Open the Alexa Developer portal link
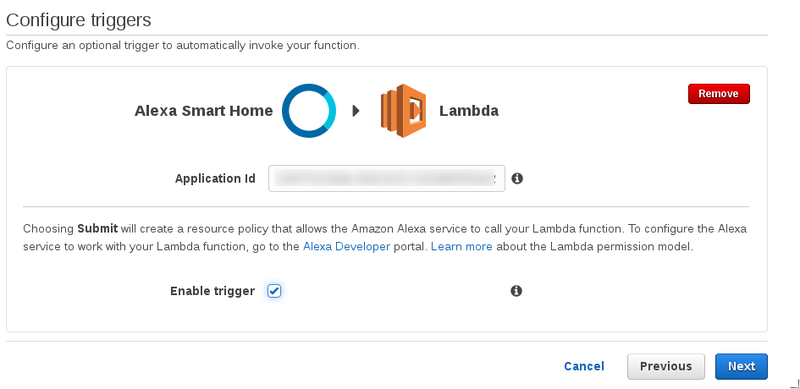 346,247
